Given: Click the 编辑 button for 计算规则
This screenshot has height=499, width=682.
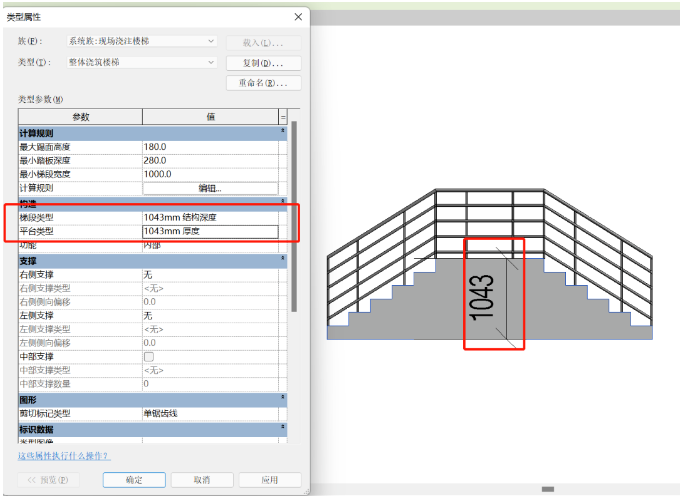Looking at the screenshot, I should (211, 188).
